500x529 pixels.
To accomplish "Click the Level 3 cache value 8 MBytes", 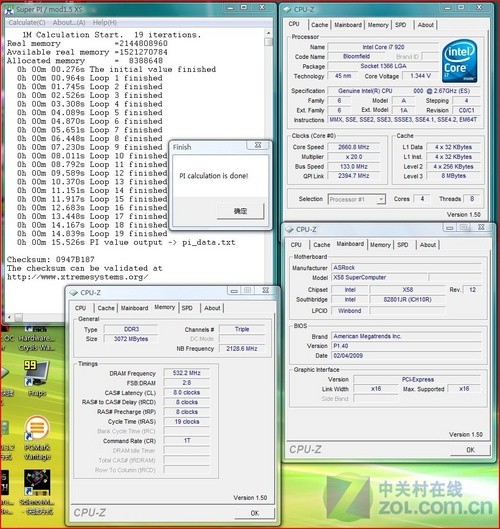I will [x=453, y=176].
